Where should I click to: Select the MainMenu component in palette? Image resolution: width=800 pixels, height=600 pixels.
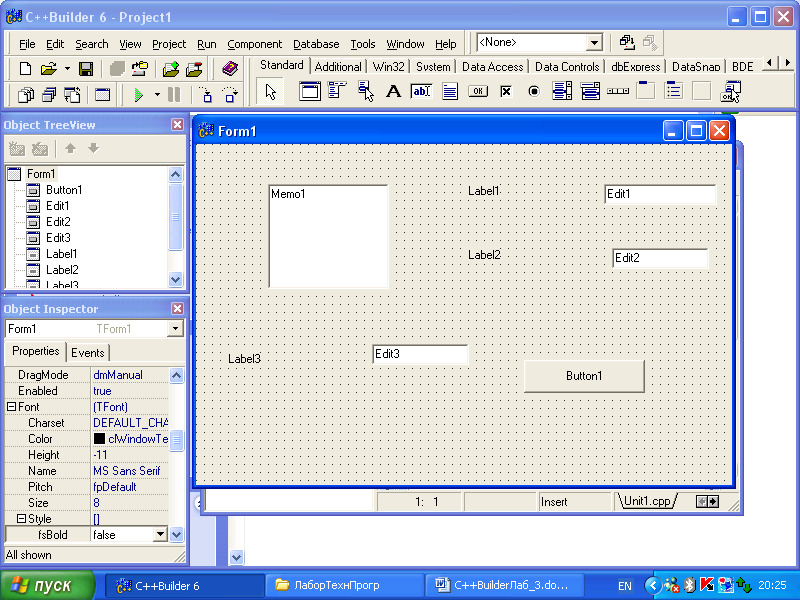tap(337, 91)
